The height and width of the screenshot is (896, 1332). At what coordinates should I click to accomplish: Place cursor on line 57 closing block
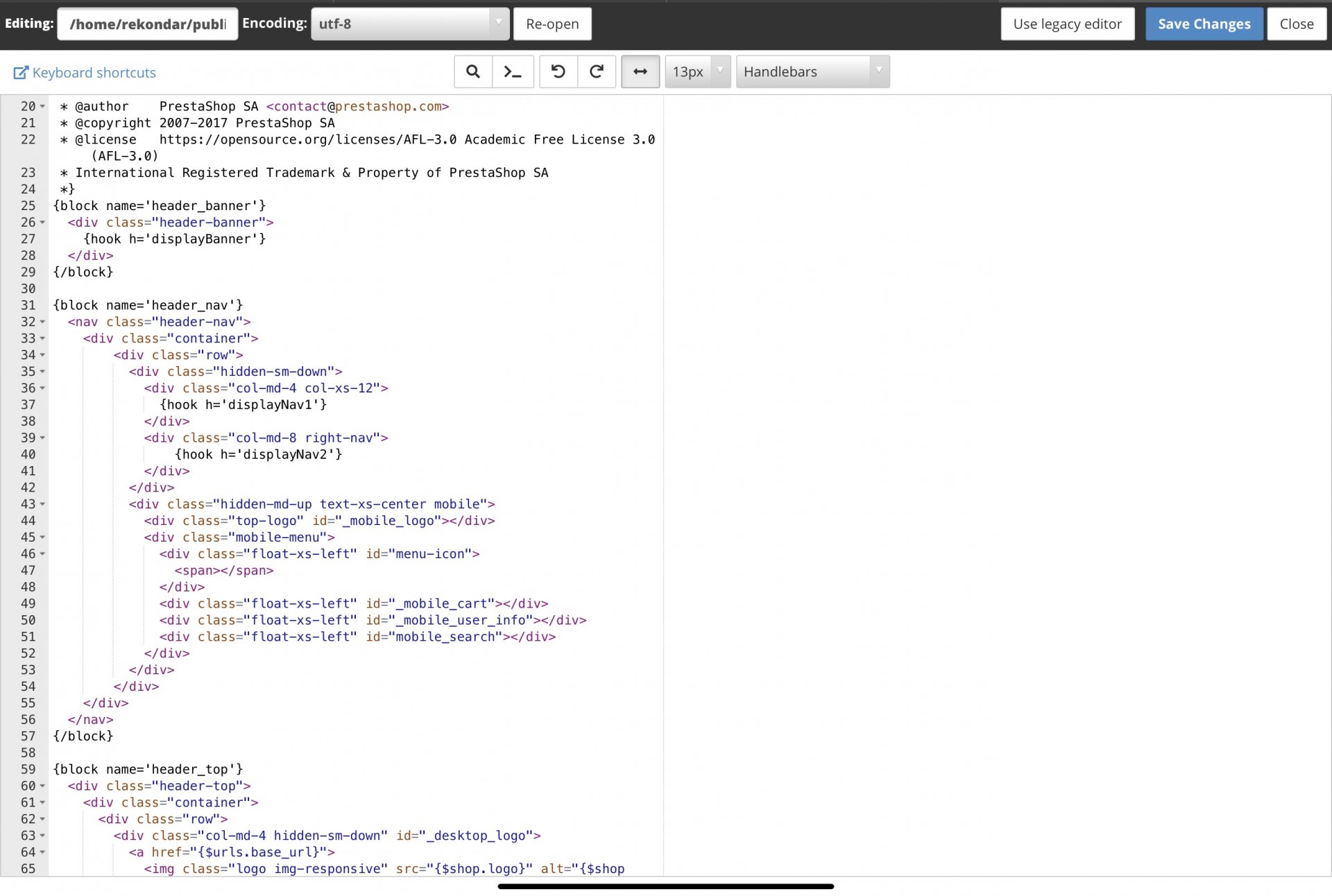(x=83, y=736)
